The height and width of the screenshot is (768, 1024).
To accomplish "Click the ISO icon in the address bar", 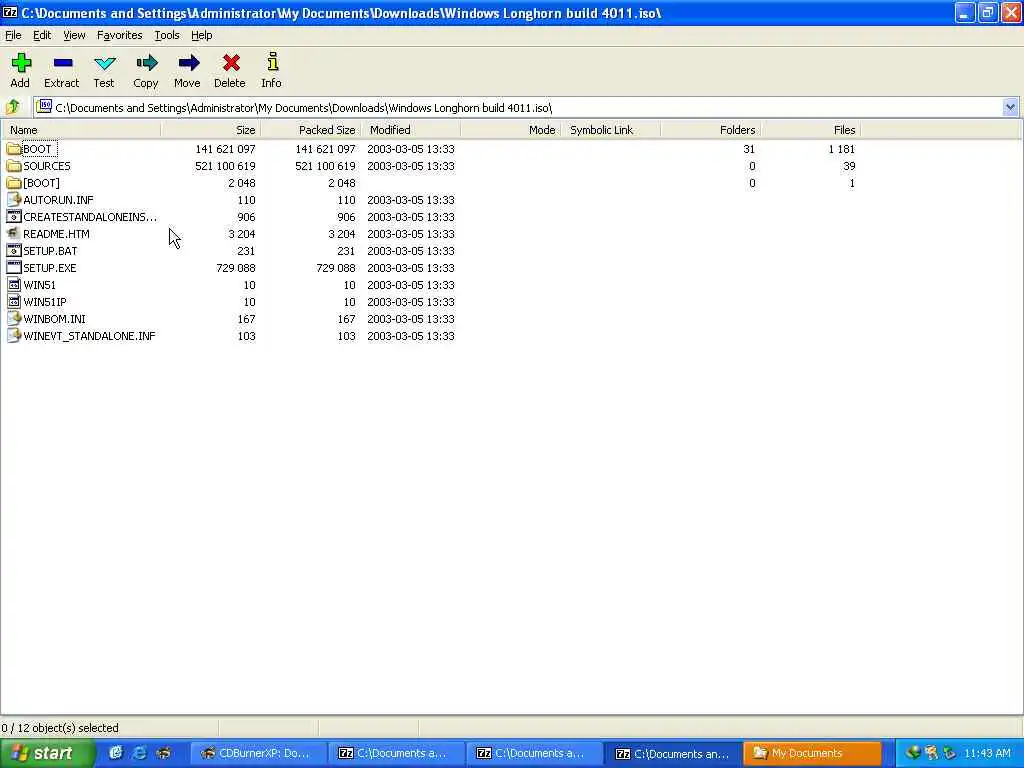I will 44,106.
